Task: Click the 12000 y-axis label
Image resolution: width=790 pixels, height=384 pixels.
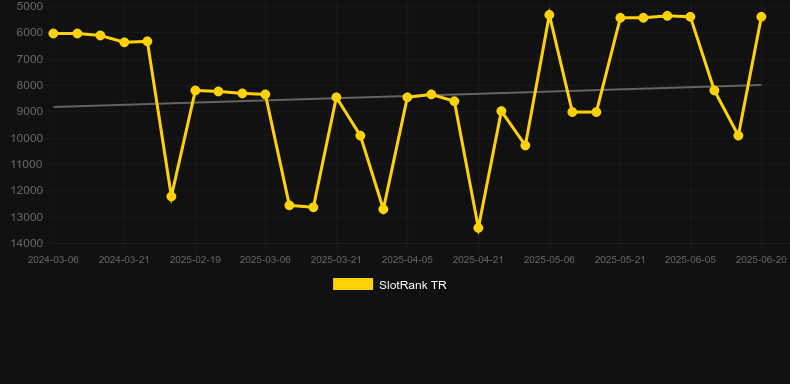Action: tap(28, 190)
